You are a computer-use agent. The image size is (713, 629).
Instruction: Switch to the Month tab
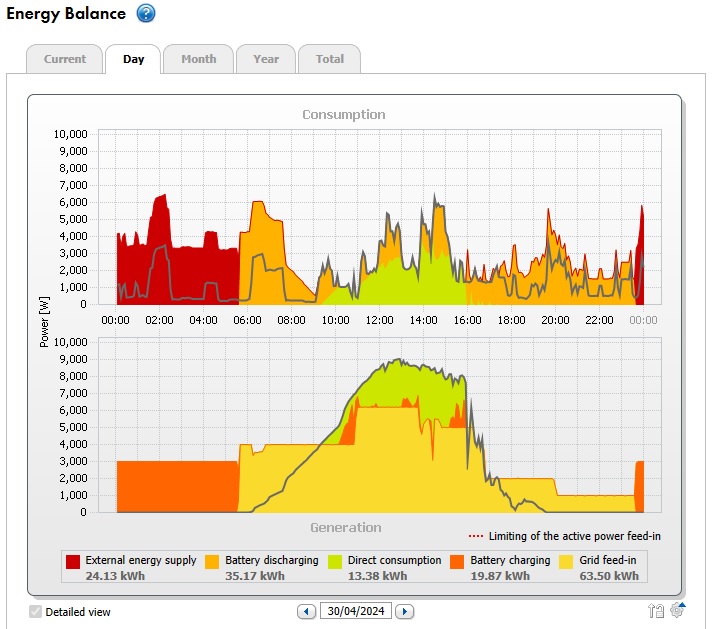coord(199,59)
